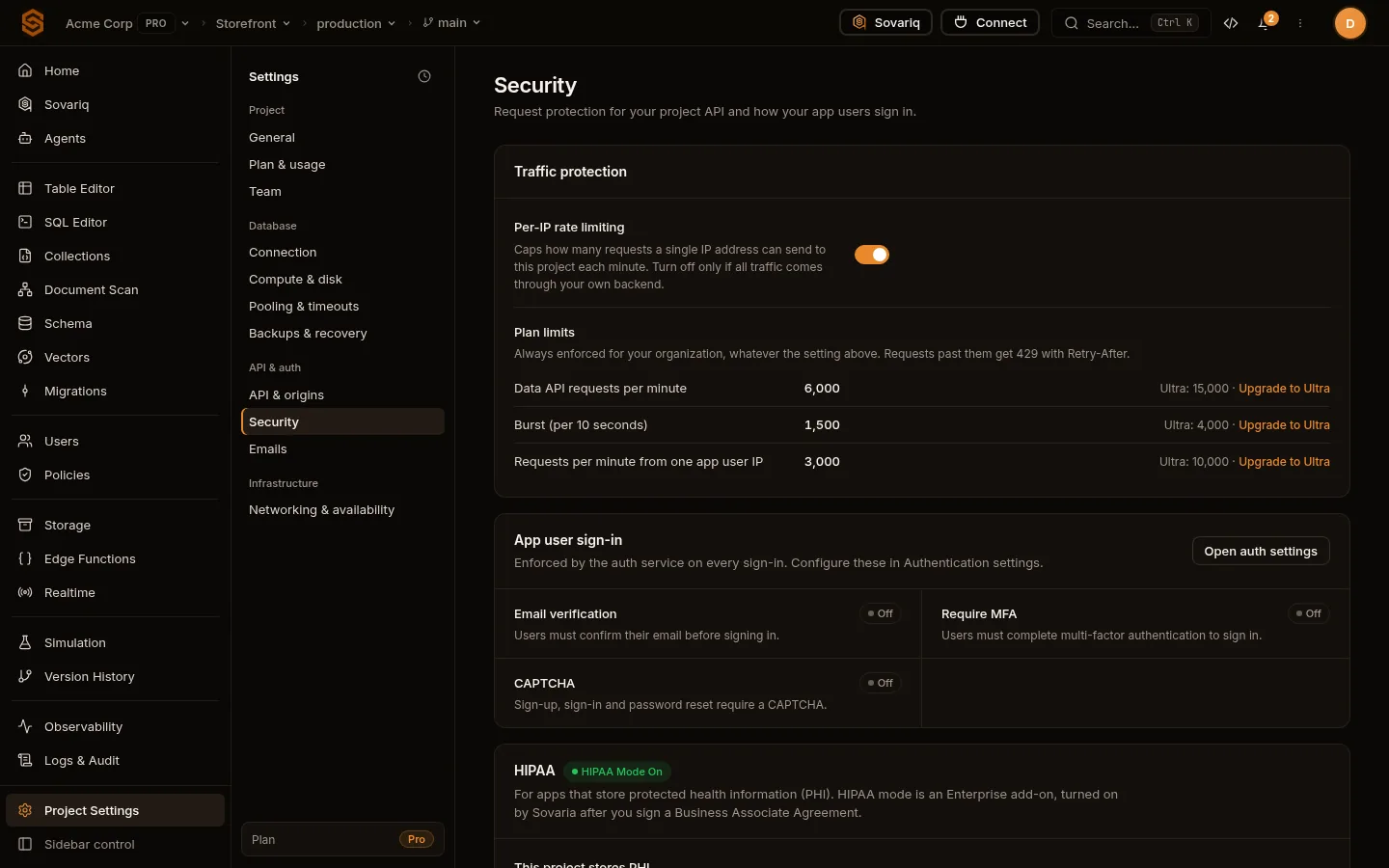Select General in the settings menu
1389x868 pixels.
(x=342, y=138)
